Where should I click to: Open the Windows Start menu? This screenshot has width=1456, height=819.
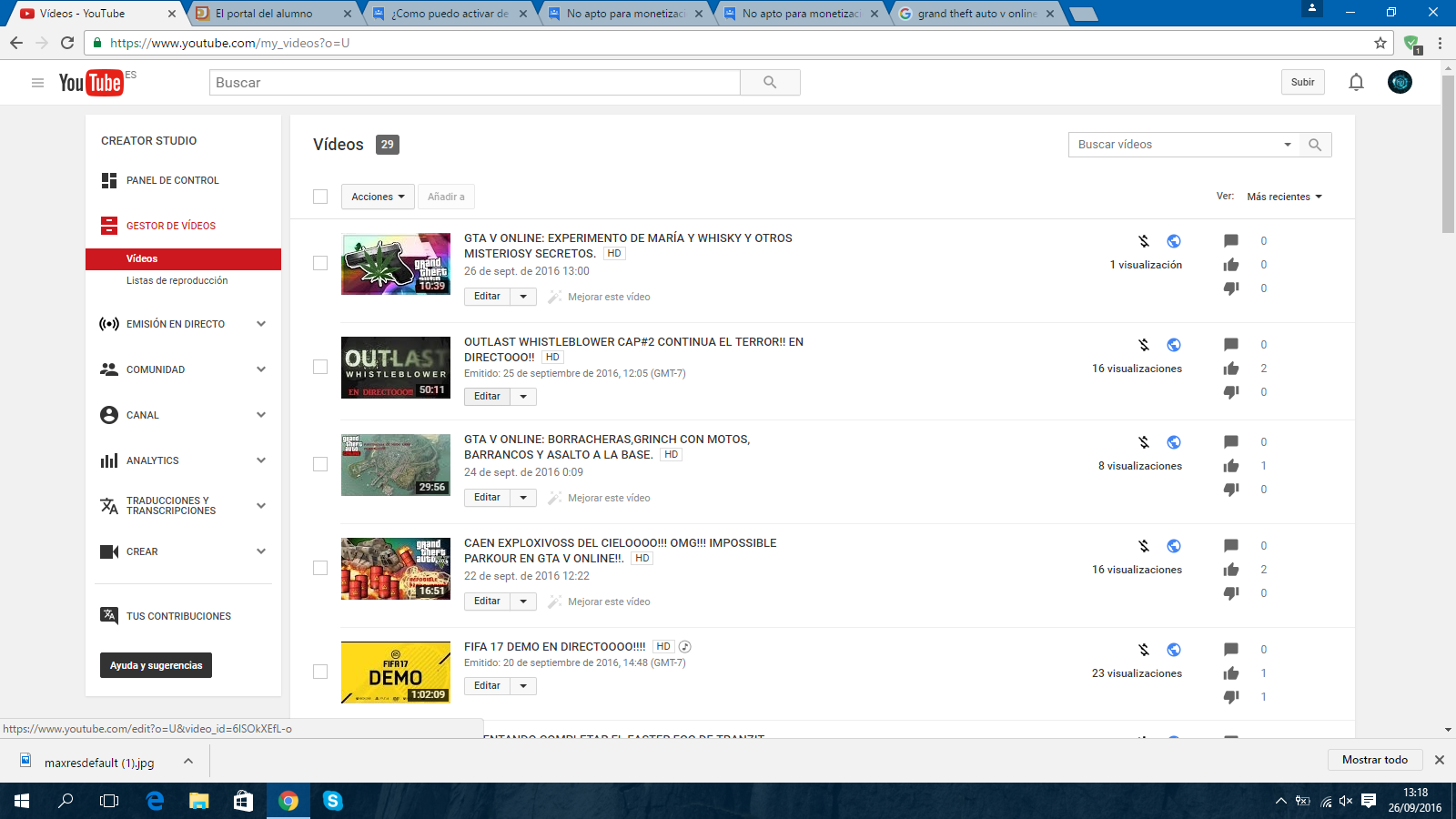click(x=22, y=801)
